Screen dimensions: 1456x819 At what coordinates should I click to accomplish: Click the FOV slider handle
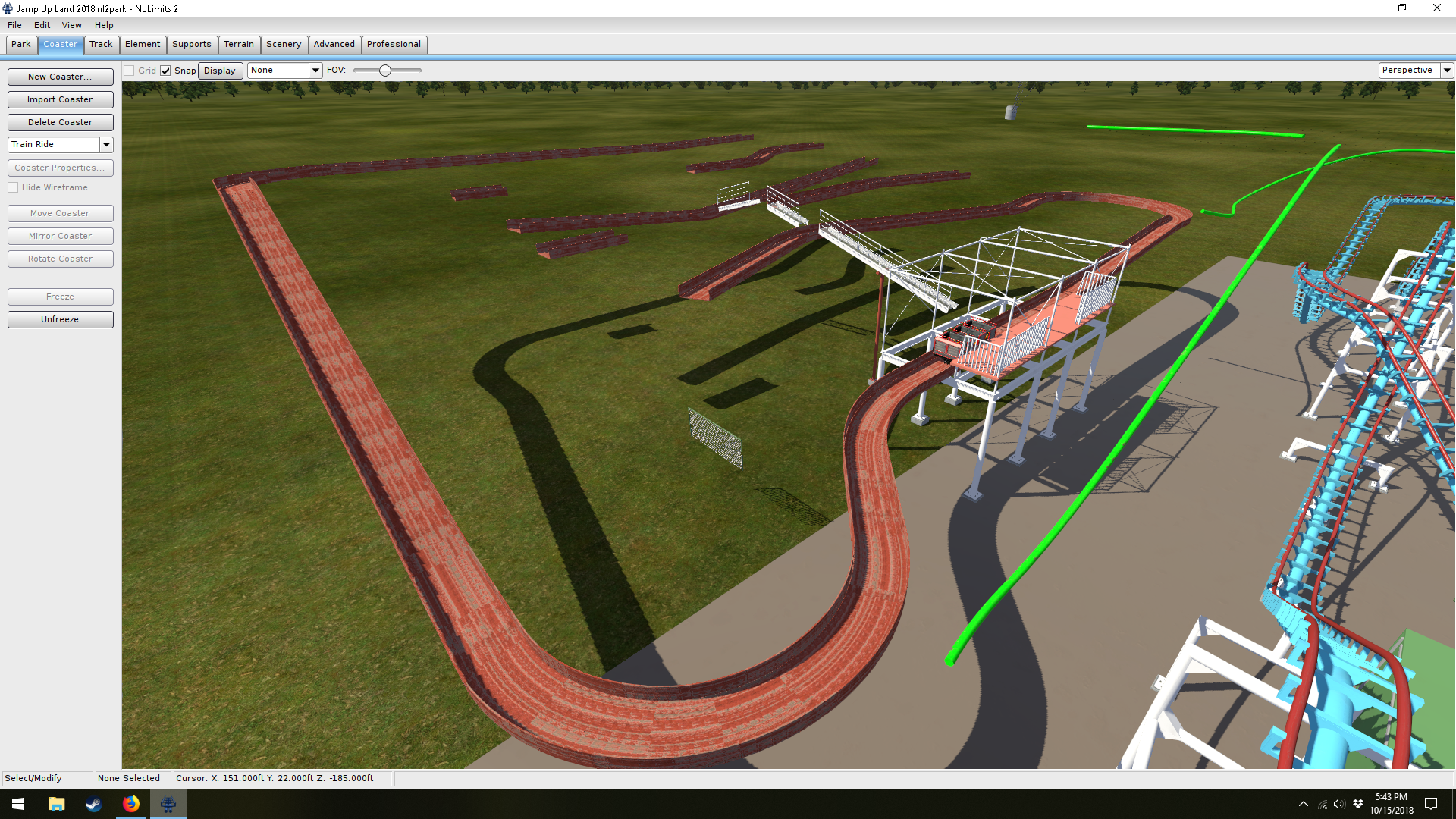385,71
